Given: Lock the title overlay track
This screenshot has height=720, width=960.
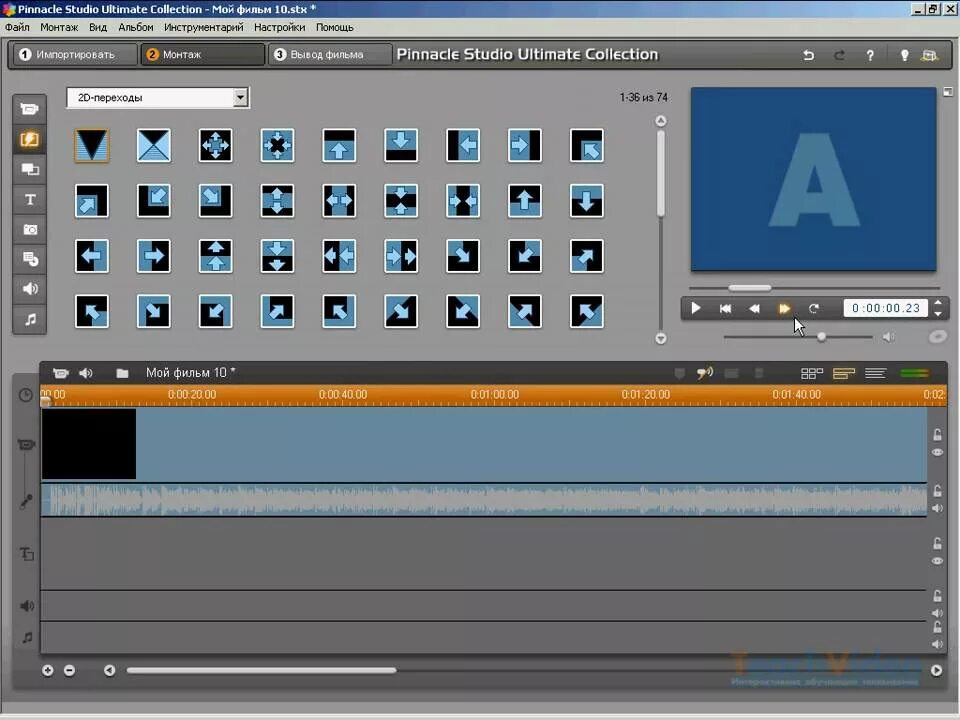Looking at the screenshot, I should (x=937, y=543).
